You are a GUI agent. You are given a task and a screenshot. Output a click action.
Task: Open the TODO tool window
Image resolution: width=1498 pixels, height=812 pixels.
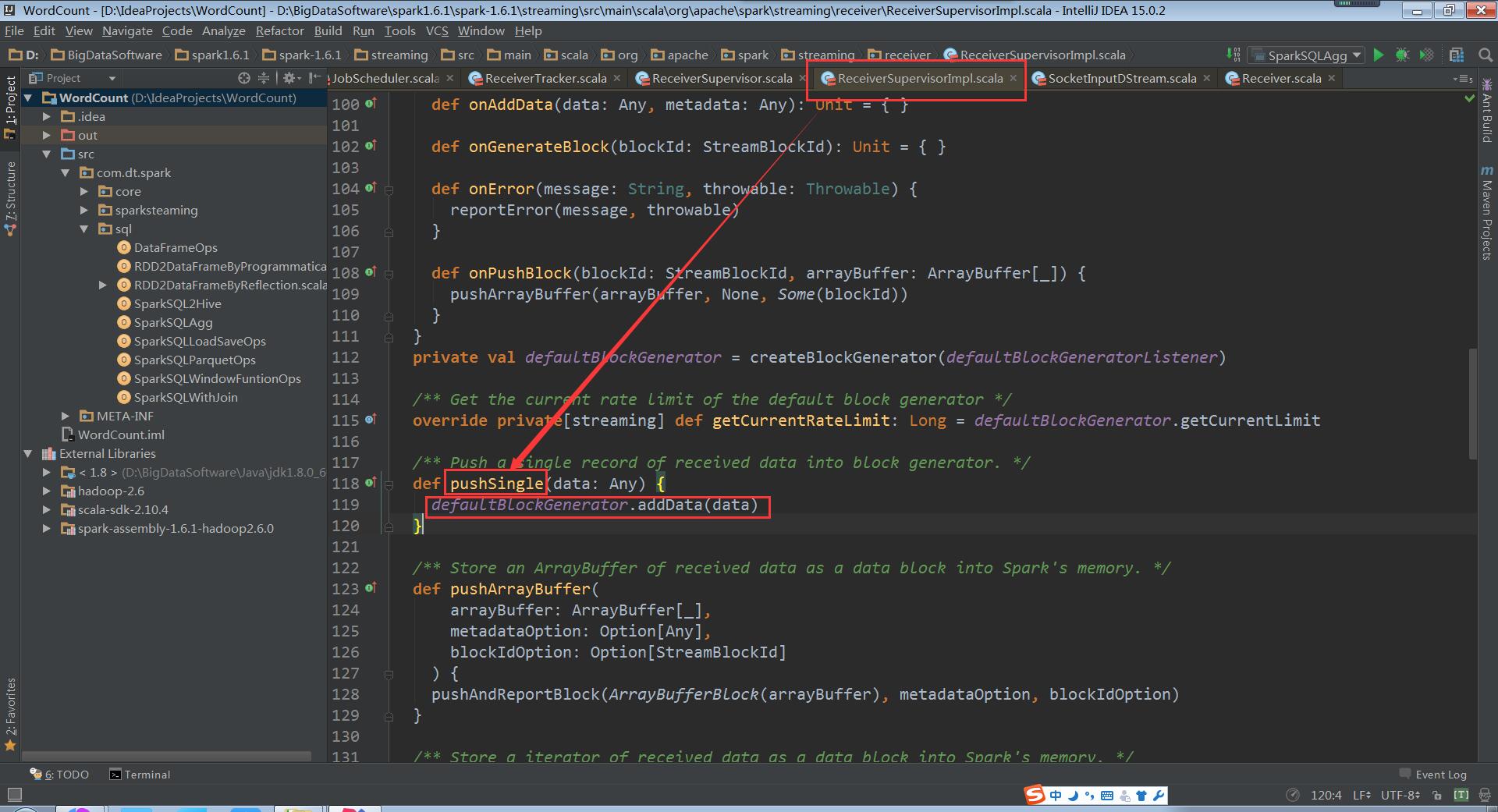59,775
